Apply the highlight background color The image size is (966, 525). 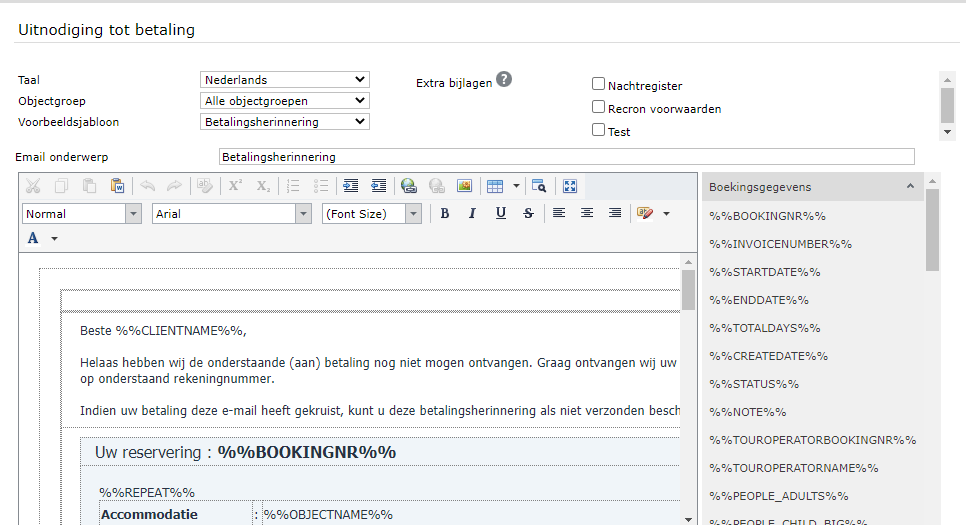pos(645,213)
